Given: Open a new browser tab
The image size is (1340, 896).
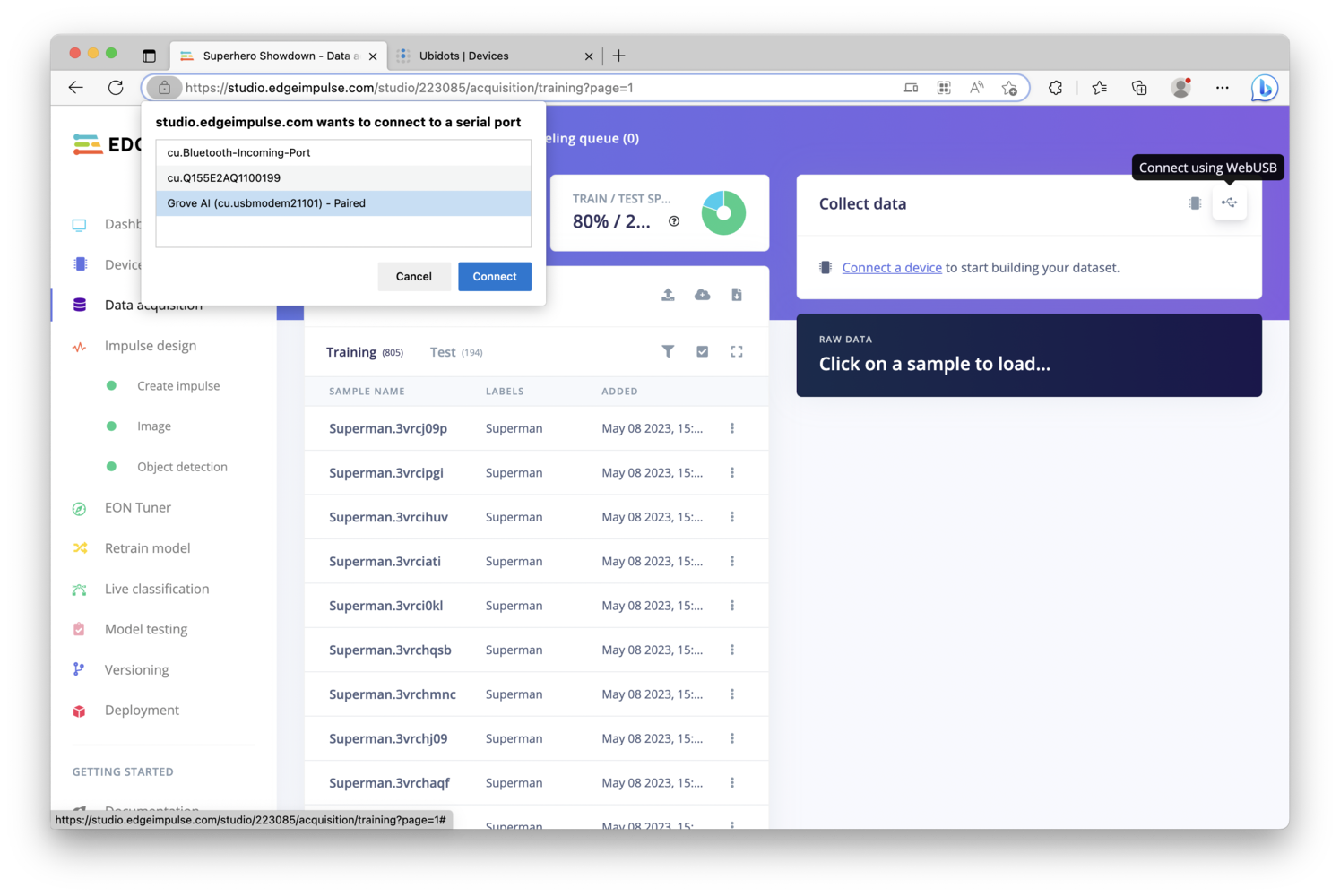Looking at the screenshot, I should coord(618,56).
